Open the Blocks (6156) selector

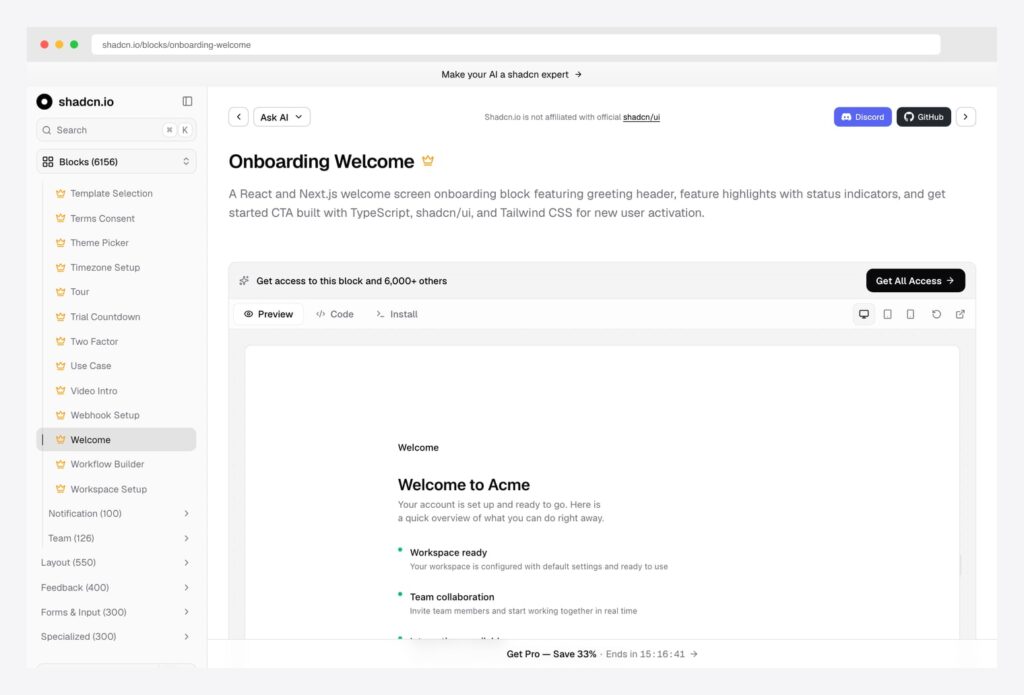pos(116,161)
